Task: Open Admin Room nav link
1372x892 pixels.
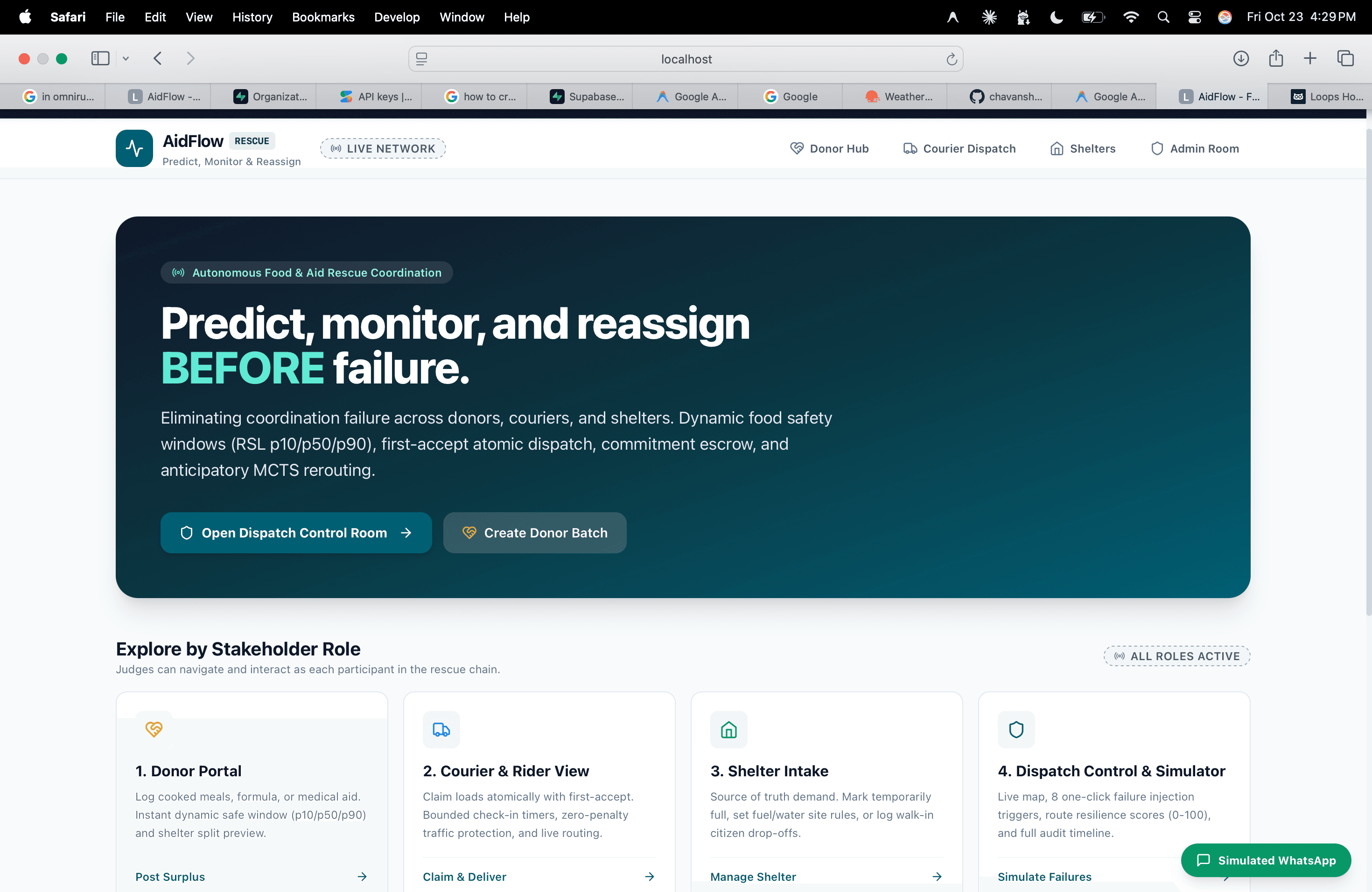Action: click(1195, 149)
